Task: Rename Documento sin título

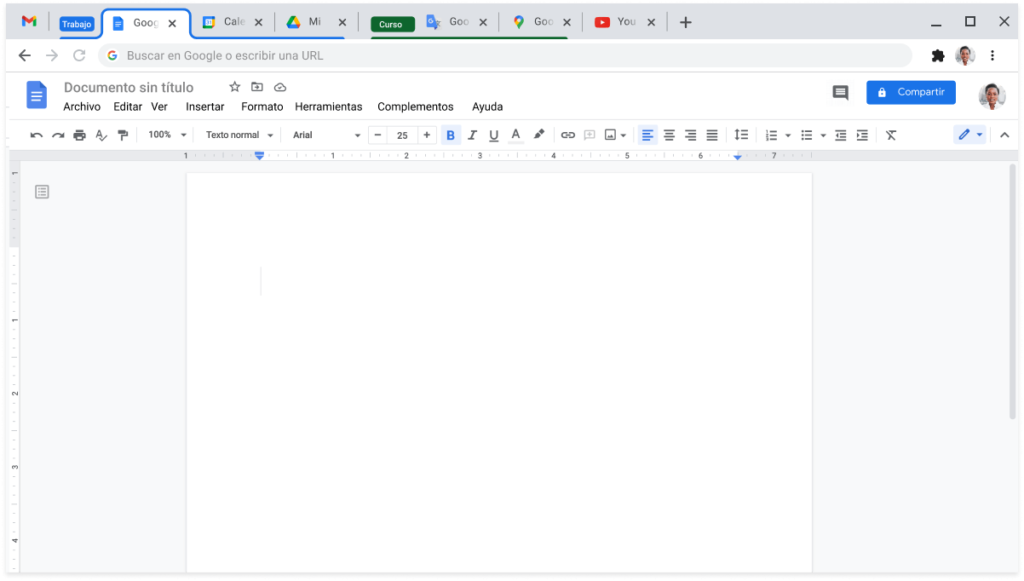Action: (128, 87)
